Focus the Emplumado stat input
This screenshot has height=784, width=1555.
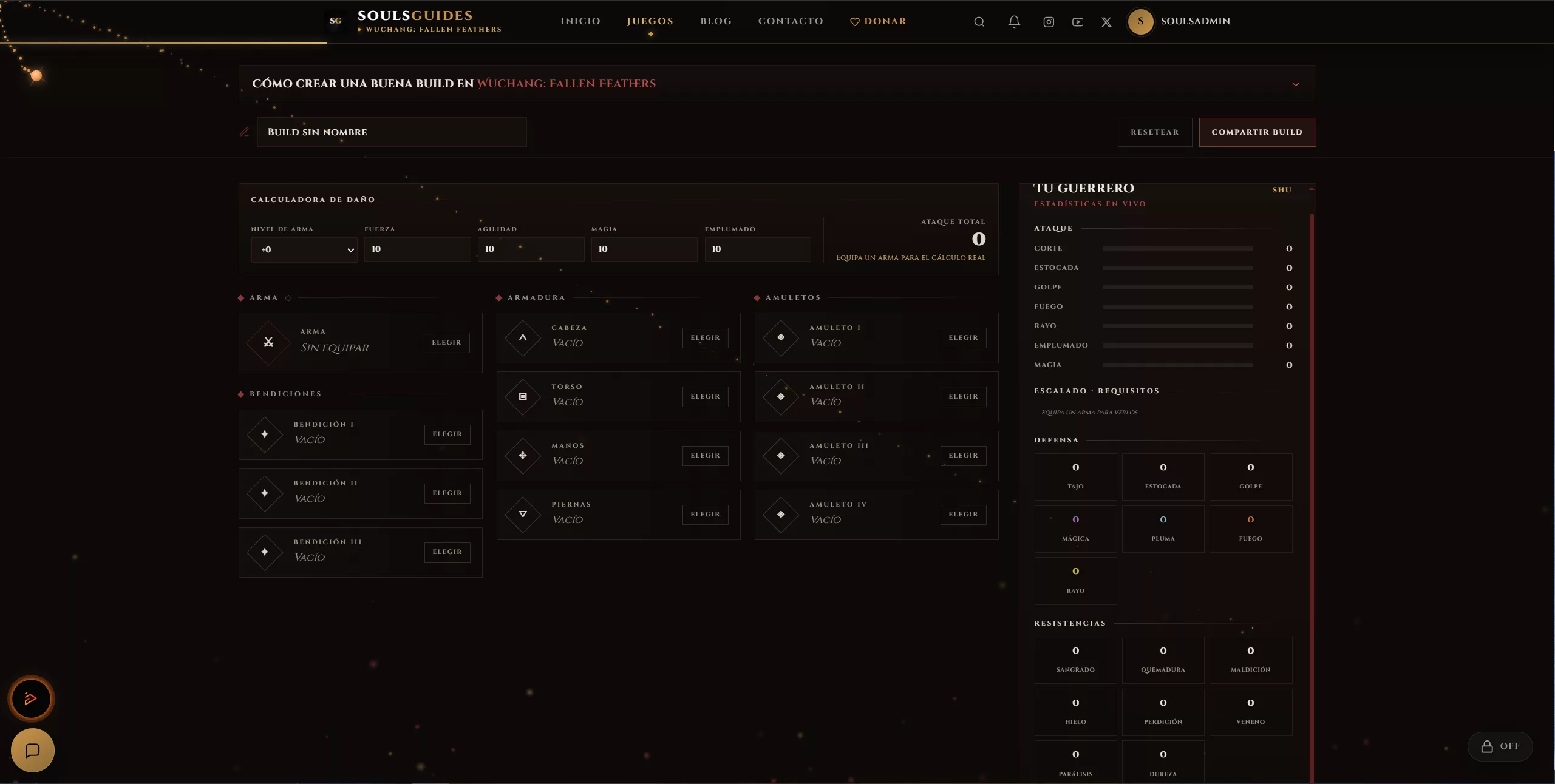pyautogui.click(x=758, y=249)
